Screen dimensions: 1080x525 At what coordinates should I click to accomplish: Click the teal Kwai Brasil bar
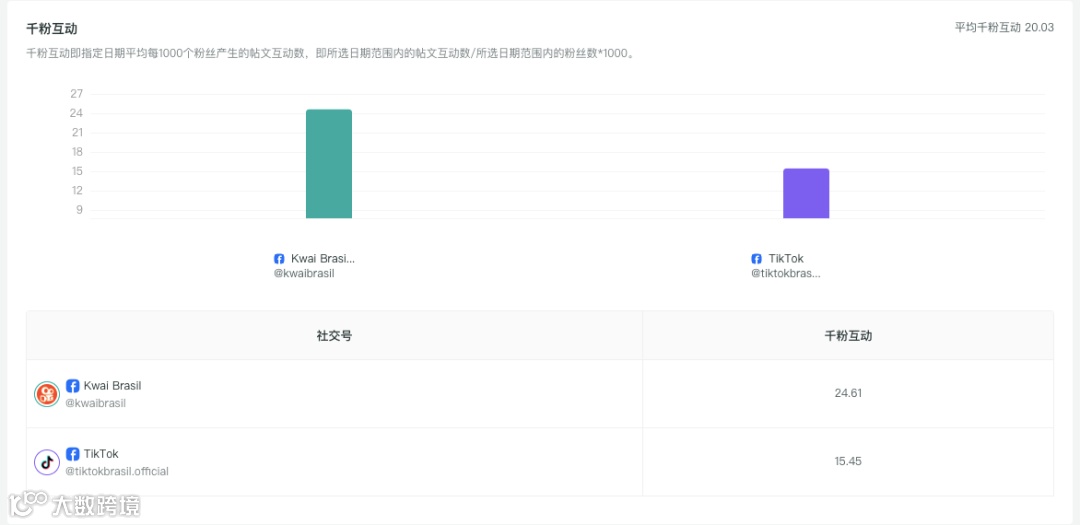click(x=329, y=164)
